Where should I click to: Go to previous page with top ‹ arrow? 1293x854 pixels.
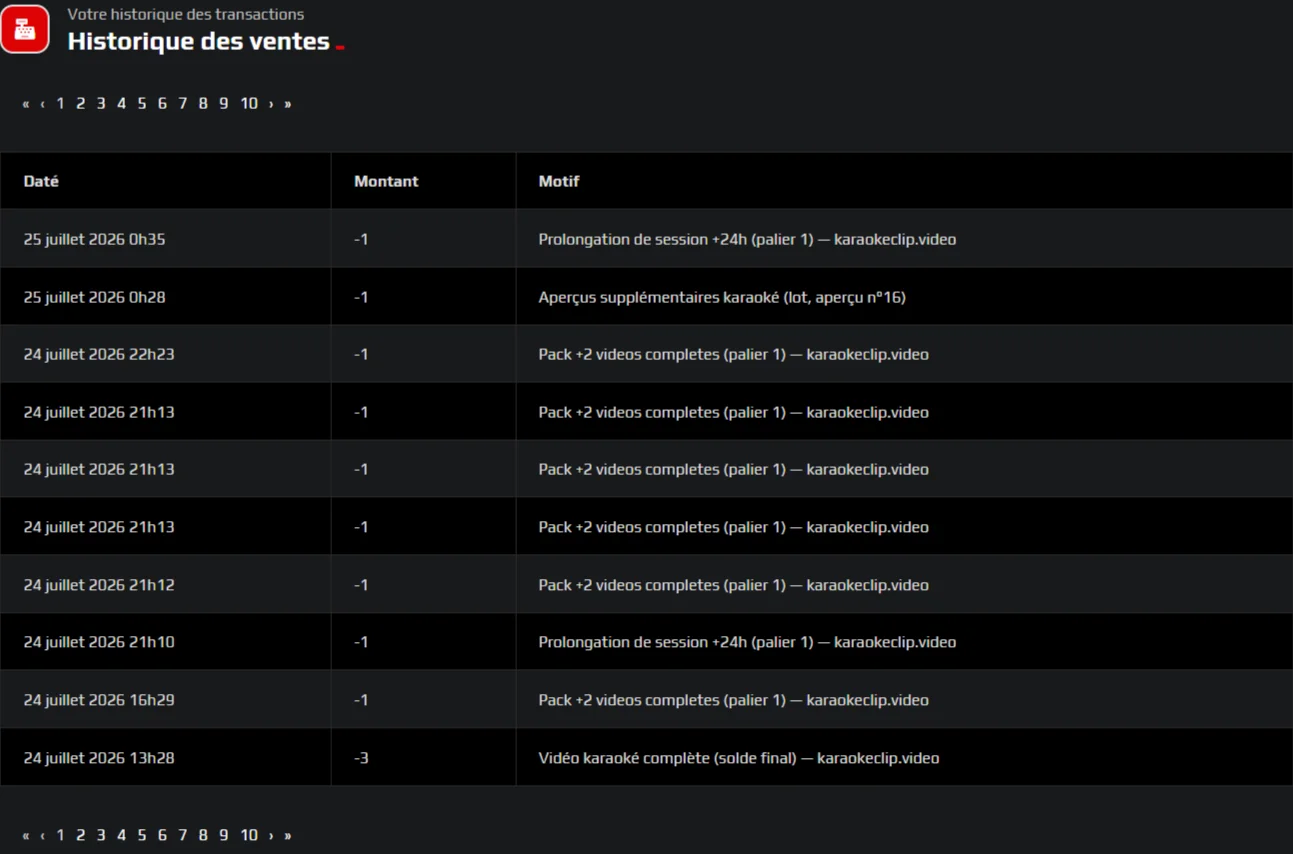tap(42, 104)
